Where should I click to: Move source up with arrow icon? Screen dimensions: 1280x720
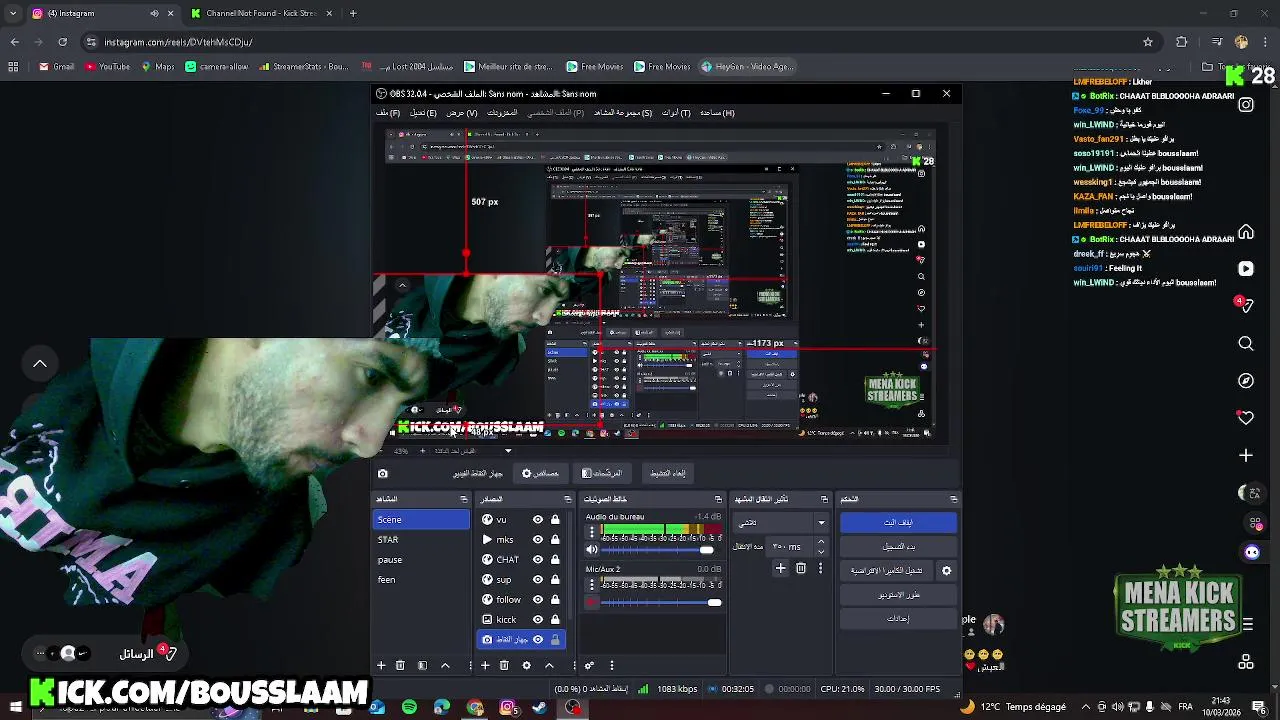(x=549, y=665)
